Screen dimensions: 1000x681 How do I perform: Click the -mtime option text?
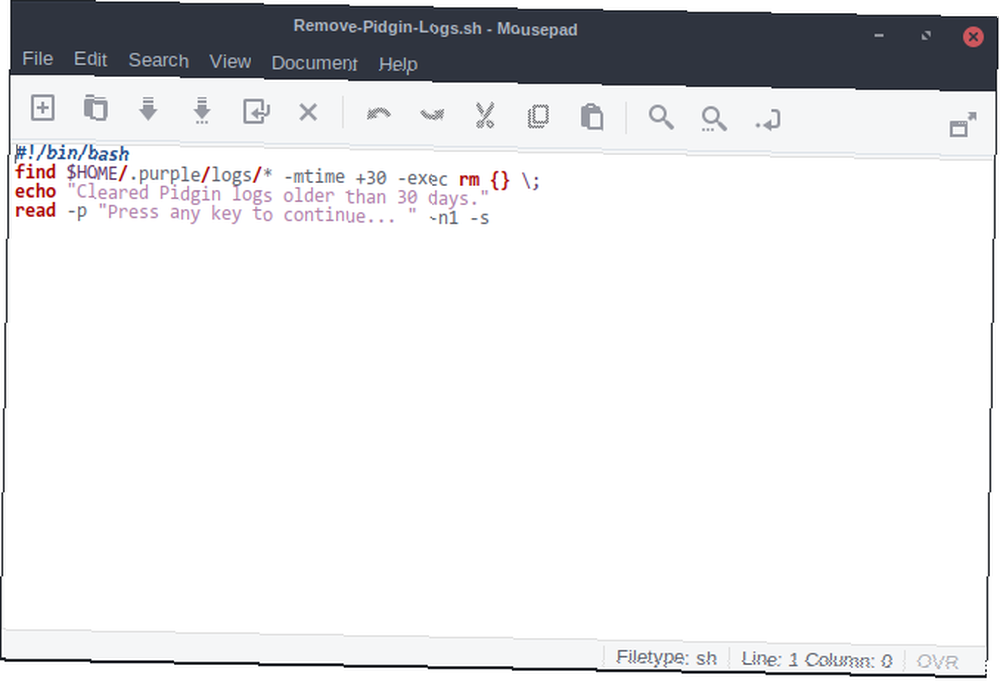(314, 176)
